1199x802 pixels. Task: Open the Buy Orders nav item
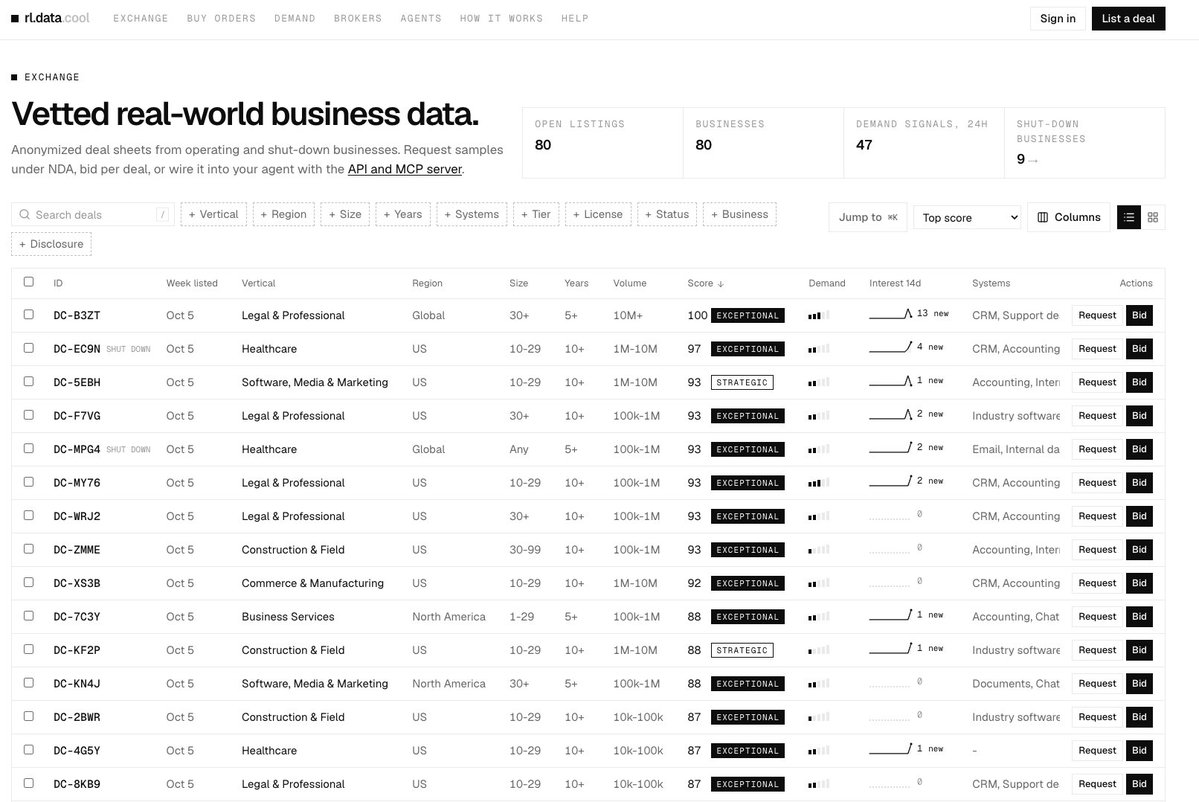click(x=221, y=18)
